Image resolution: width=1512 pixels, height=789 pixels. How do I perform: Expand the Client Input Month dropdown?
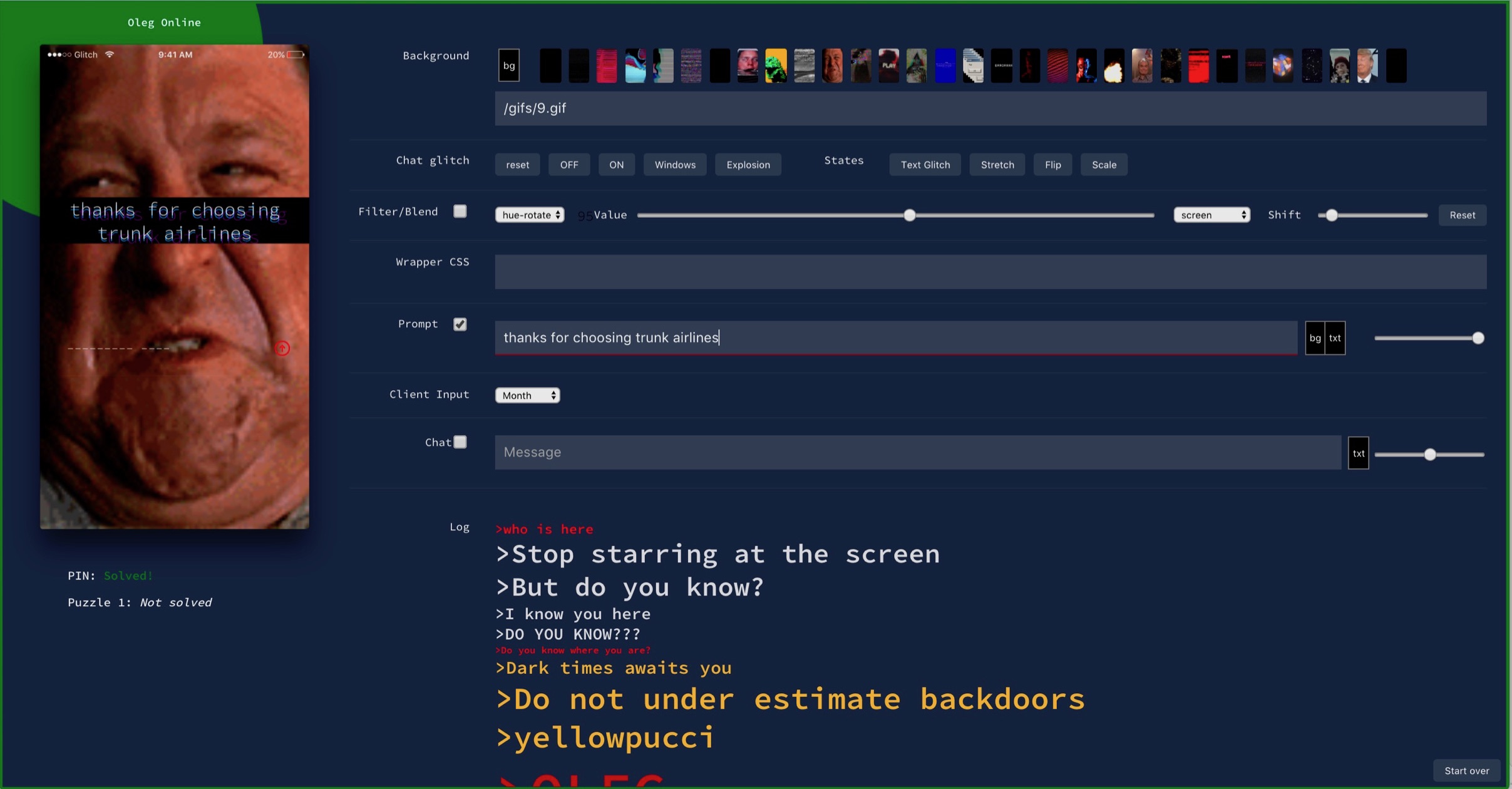(x=527, y=395)
